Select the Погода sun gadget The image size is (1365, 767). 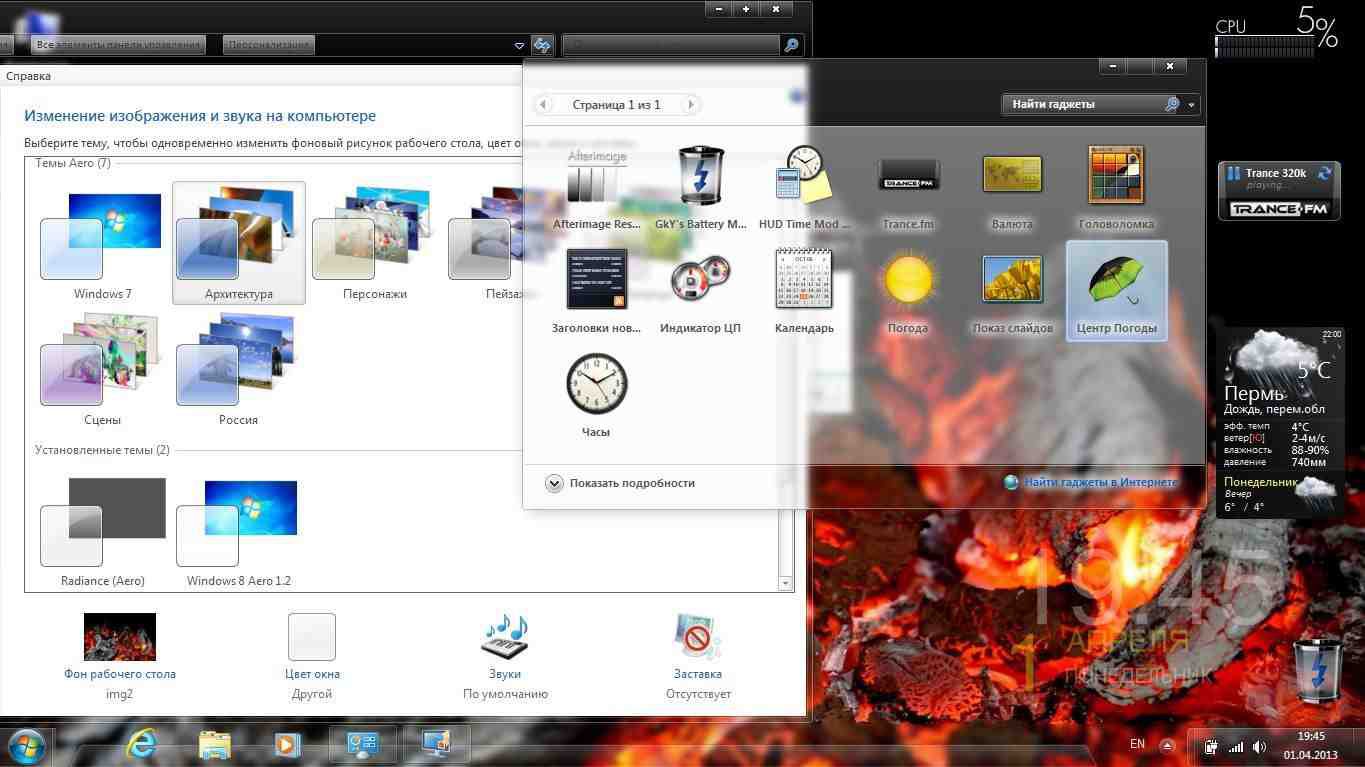[x=908, y=279]
